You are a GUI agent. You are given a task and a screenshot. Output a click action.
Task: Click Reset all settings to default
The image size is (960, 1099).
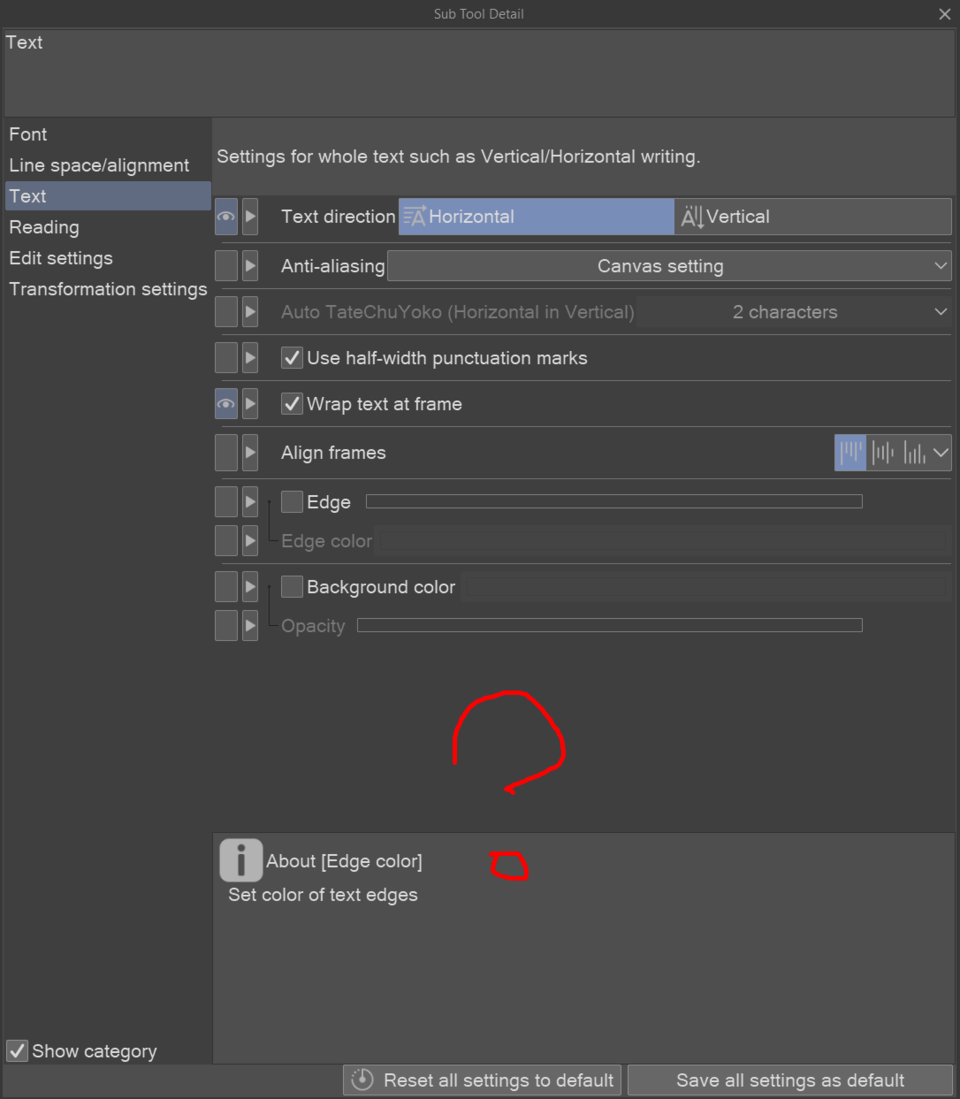482,1080
